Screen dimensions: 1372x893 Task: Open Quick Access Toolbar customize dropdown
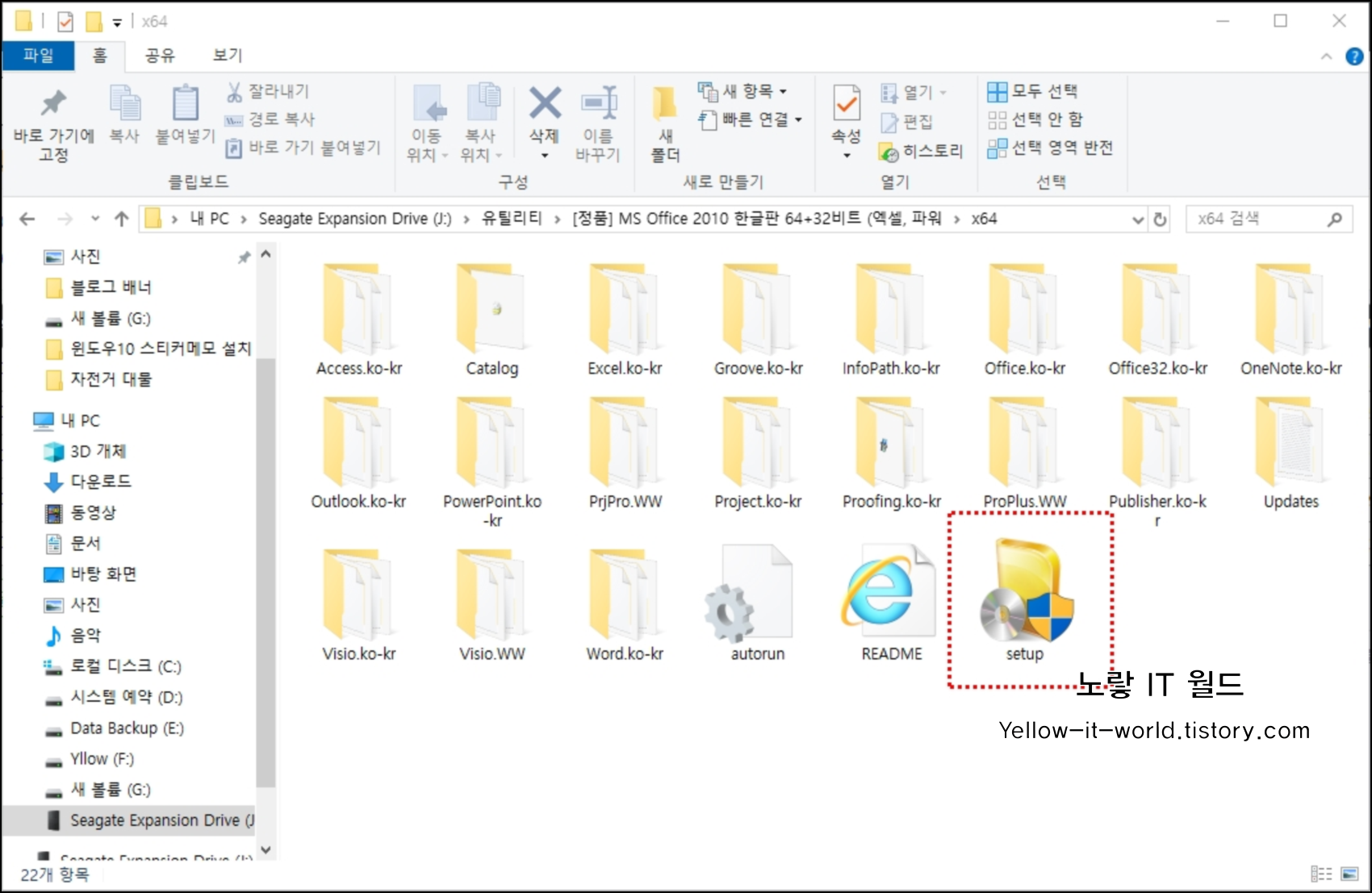click(117, 23)
